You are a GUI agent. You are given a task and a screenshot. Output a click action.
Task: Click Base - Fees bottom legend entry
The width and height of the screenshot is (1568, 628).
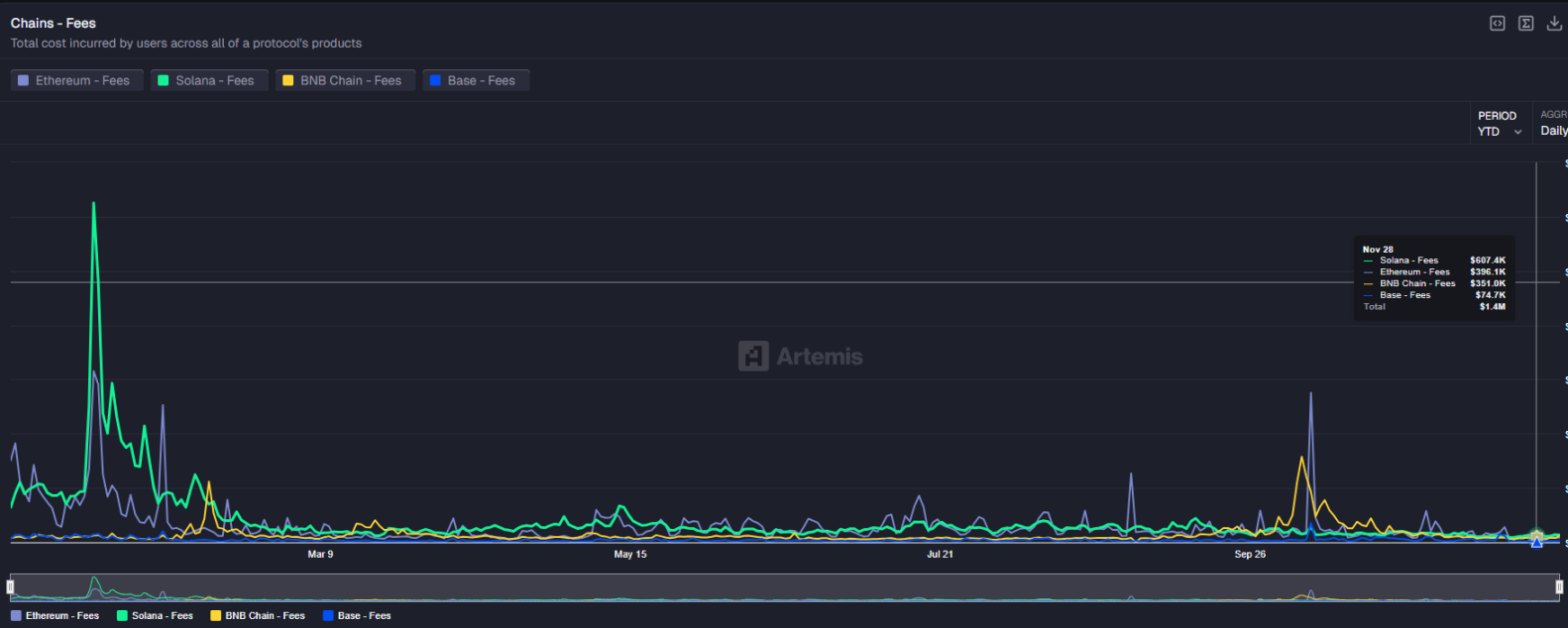coord(357,615)
